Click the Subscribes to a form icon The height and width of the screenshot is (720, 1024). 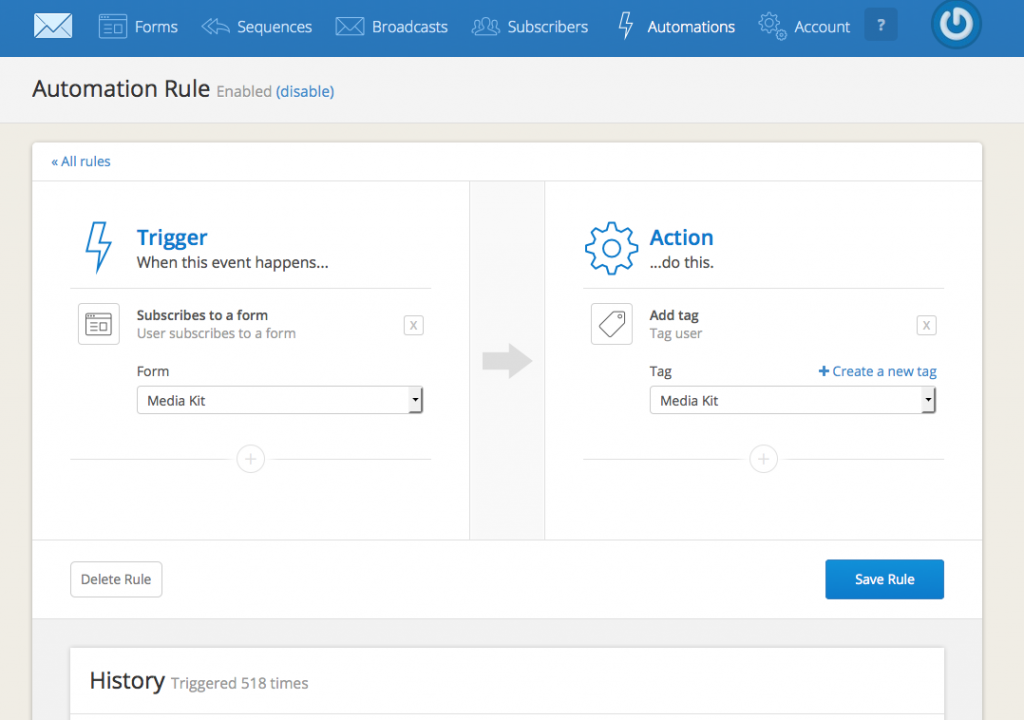[x=99, y=324]
